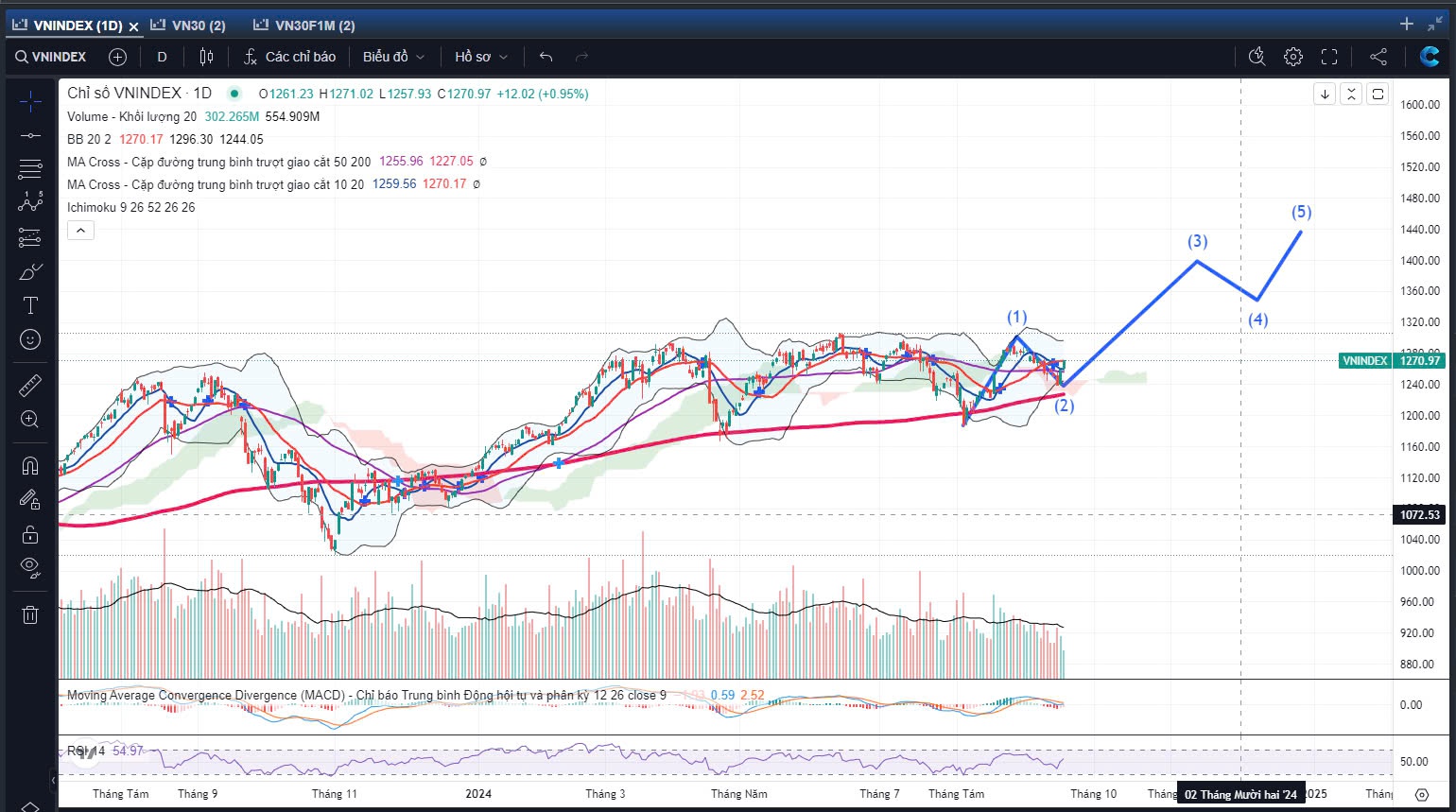
Task: Select the Elliott wave (3) label
Action: click(x=1198, y=242)
